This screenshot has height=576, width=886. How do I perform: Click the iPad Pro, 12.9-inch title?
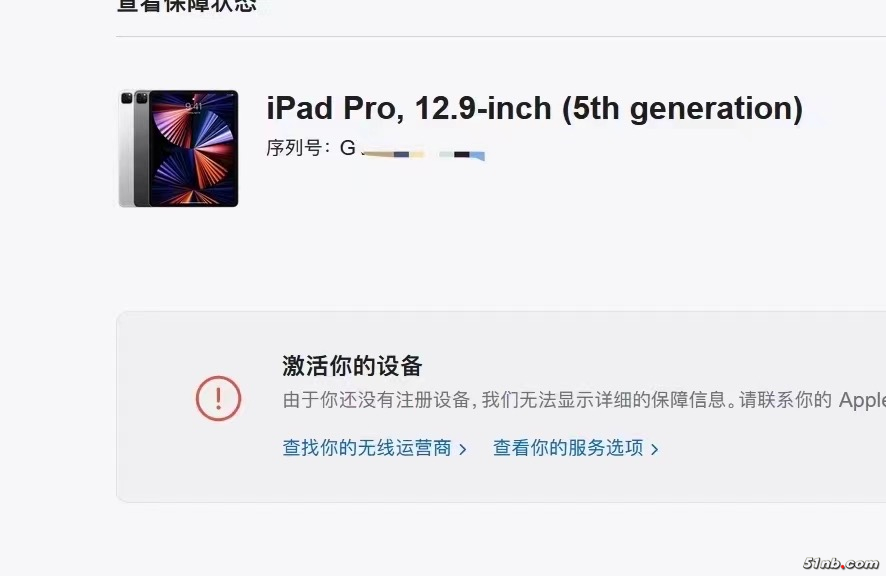(x=534, y=108)
